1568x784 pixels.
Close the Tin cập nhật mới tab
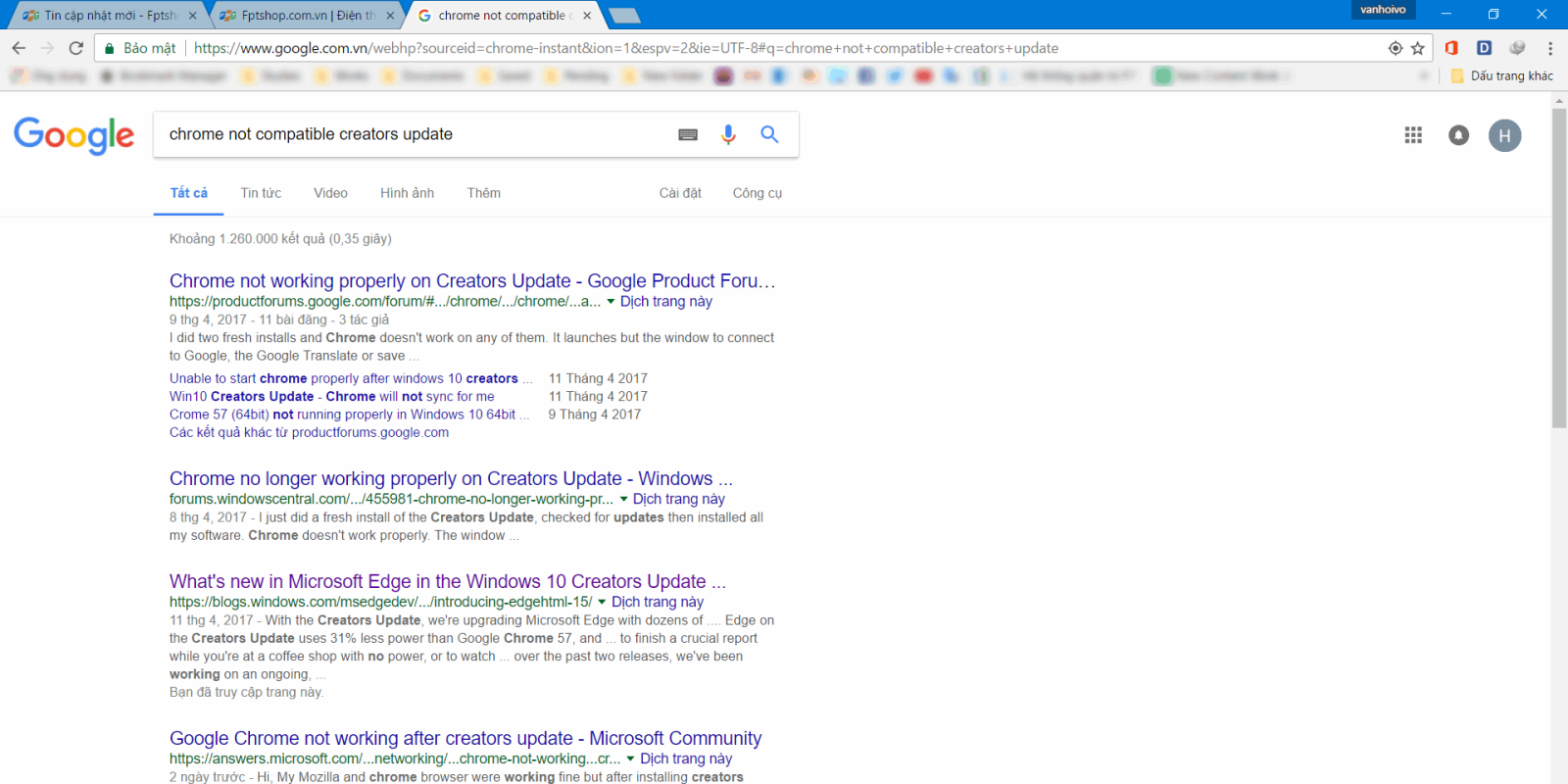[x=192, y=16]
